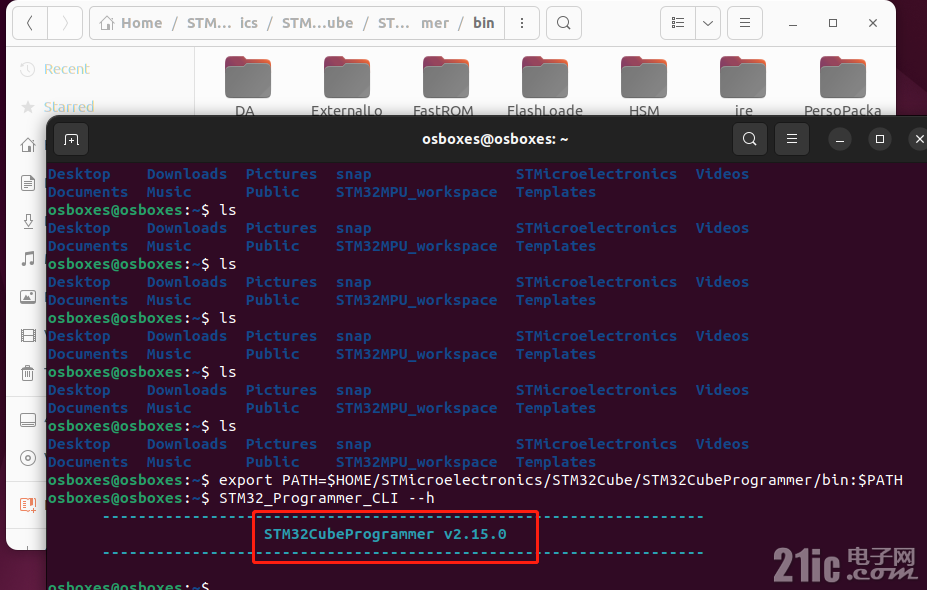This screenshot has width=927, height=590.
Task: Open the Downloads sidebar icon in Files
Action: coord(28,221)
